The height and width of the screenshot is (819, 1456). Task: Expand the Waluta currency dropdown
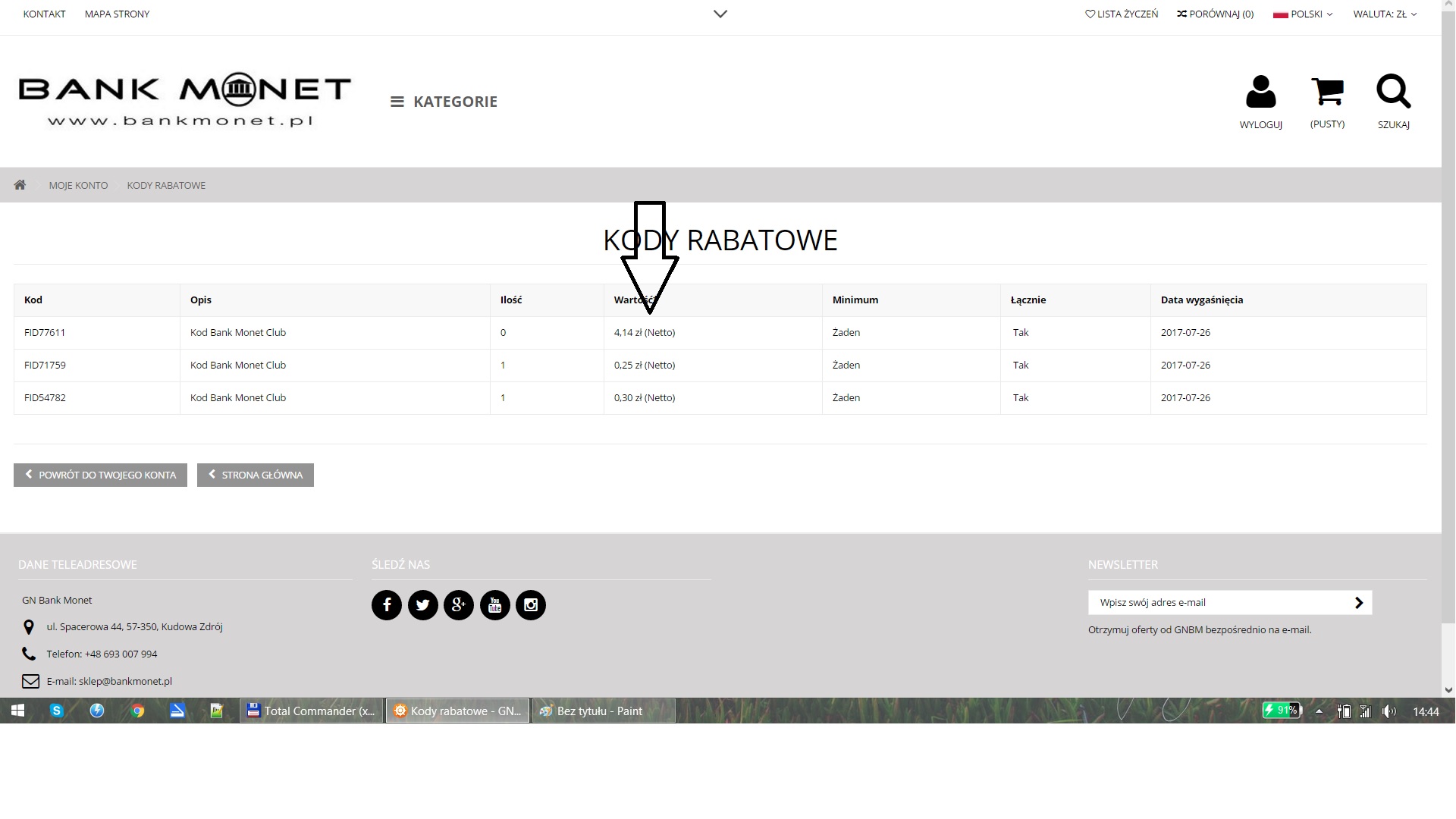click(x=1385, y=14)
